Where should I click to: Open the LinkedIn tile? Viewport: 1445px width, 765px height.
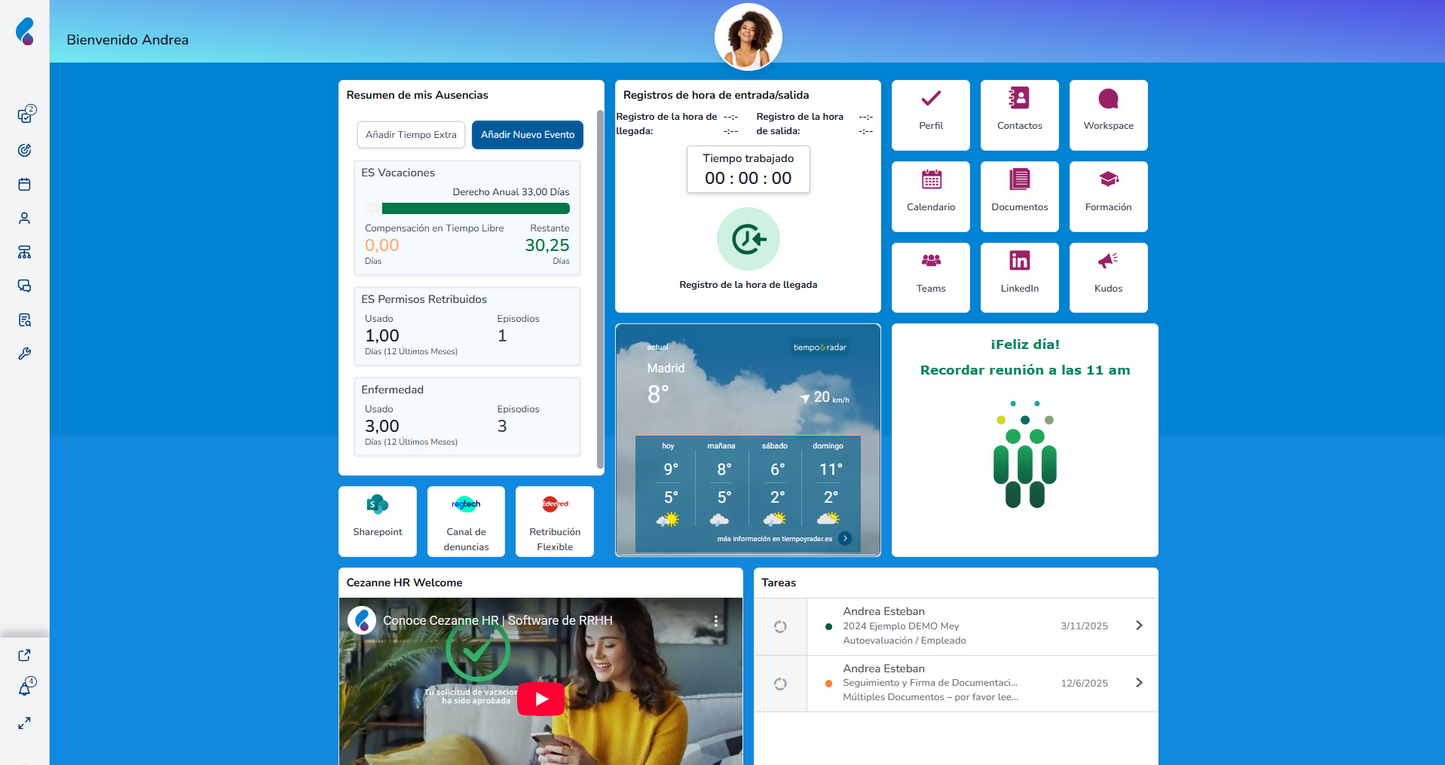click(x=1019, y=277)
